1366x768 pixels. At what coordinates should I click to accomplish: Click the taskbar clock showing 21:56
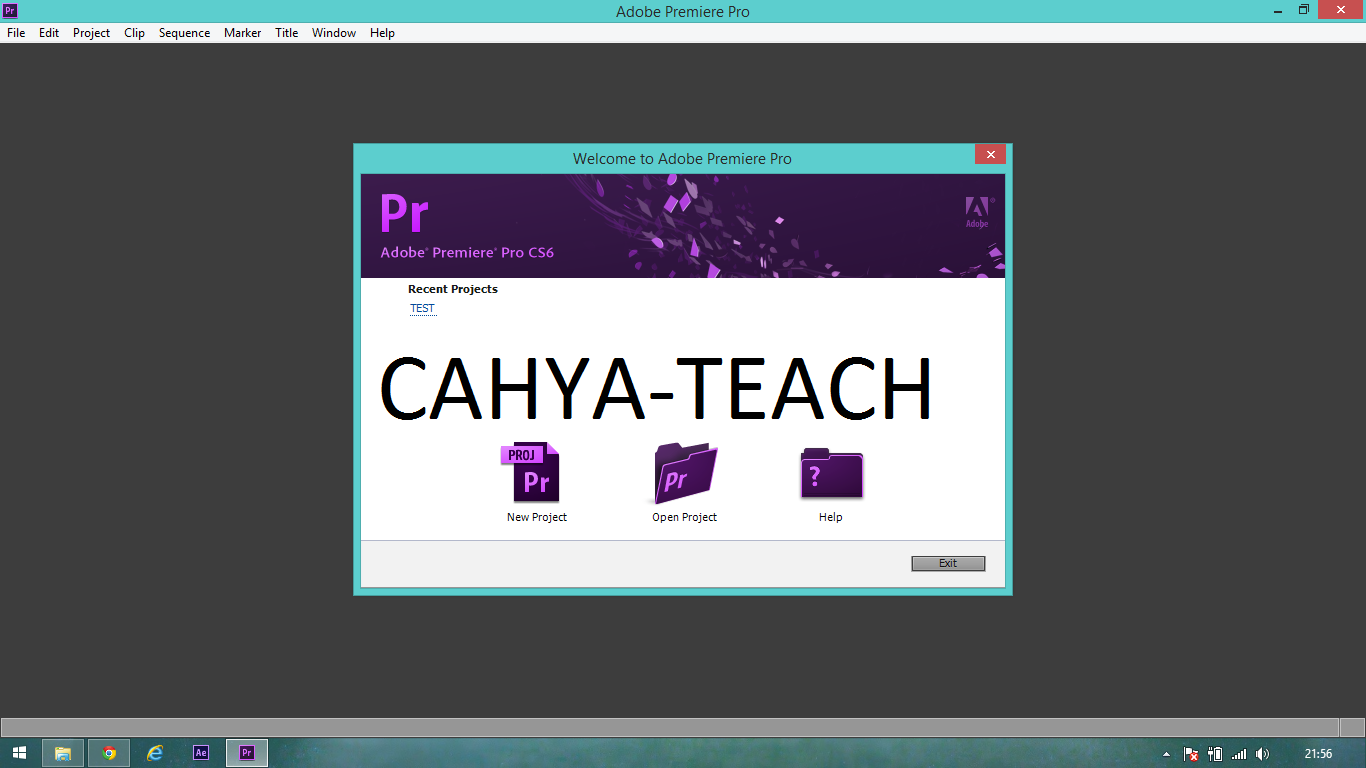(x=1319, y=754)
